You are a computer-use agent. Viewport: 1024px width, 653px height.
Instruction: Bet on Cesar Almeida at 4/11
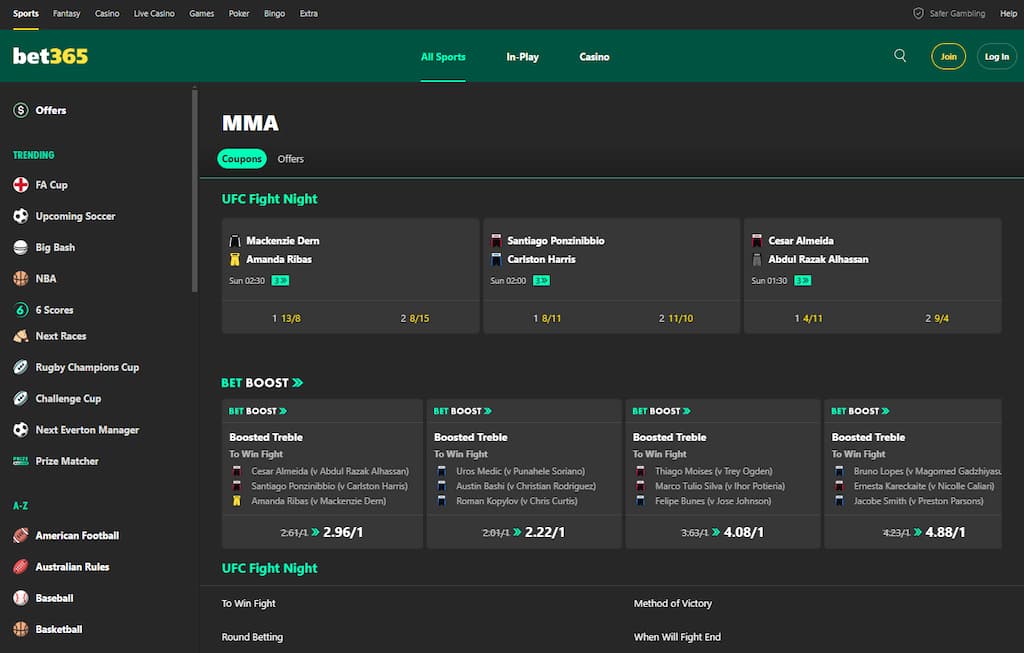click(x=808, y=318)
